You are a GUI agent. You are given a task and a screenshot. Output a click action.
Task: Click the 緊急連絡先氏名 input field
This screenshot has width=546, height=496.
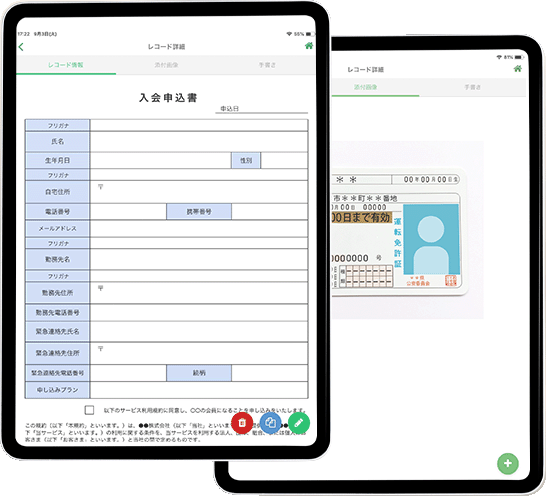(x=199, y=331)
